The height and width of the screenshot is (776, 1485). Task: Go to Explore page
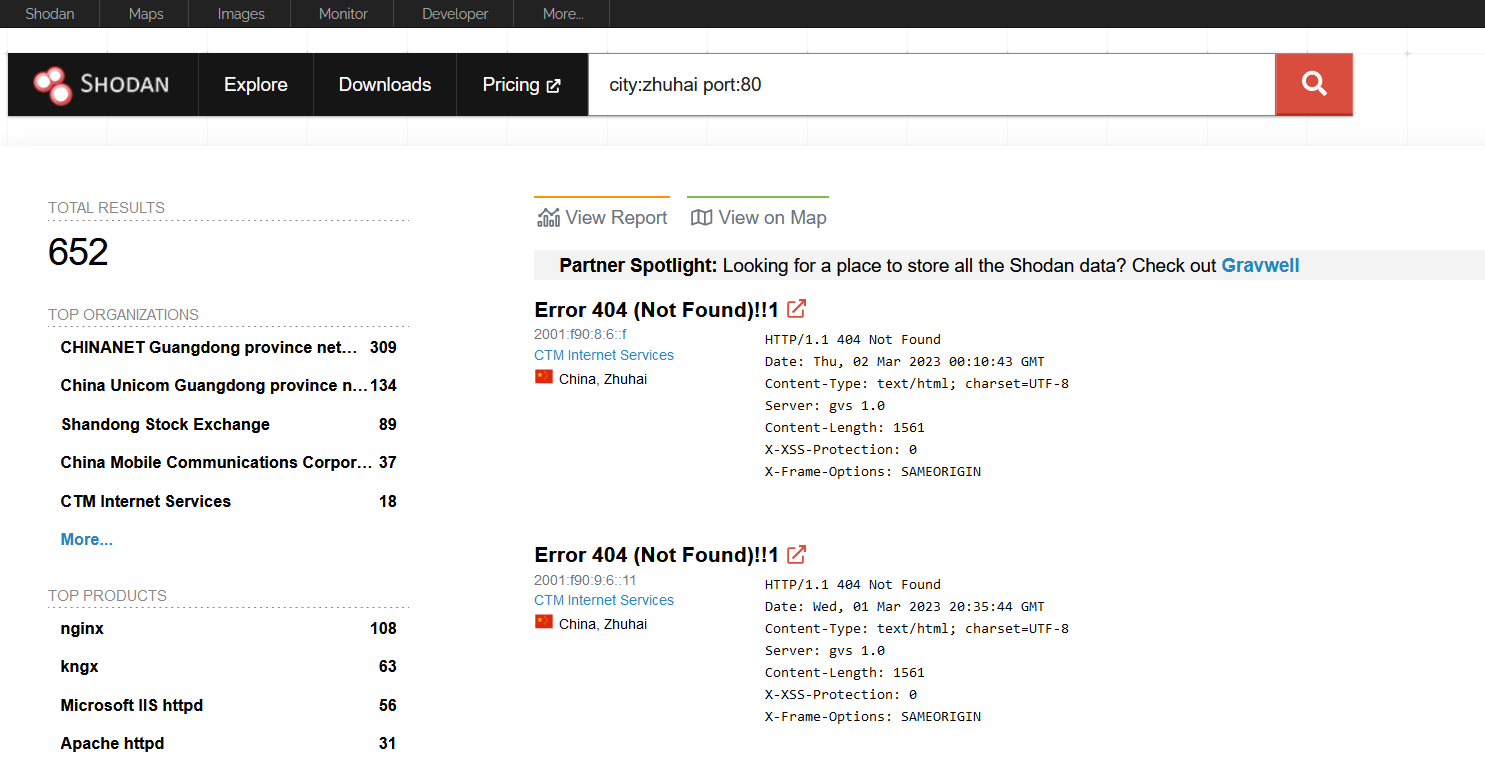point(256,85)
